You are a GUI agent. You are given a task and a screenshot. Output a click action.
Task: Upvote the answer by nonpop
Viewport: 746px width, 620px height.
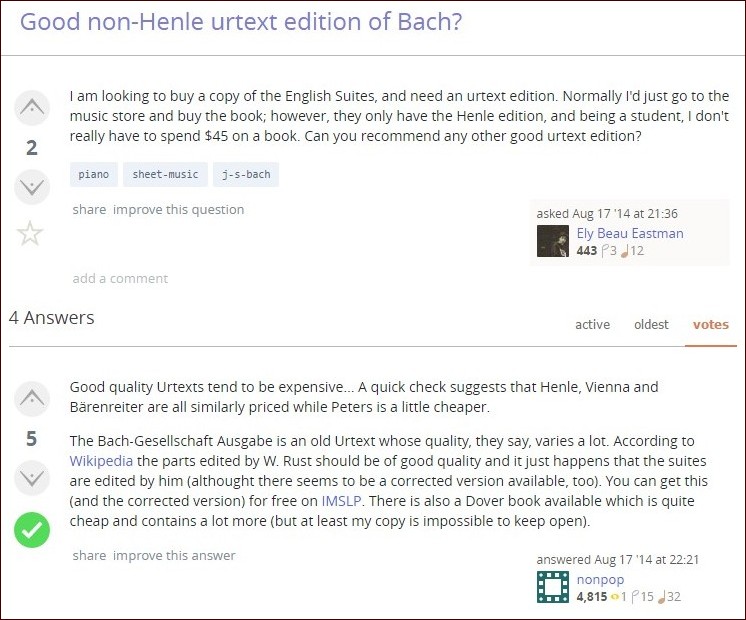click(31, 399)
